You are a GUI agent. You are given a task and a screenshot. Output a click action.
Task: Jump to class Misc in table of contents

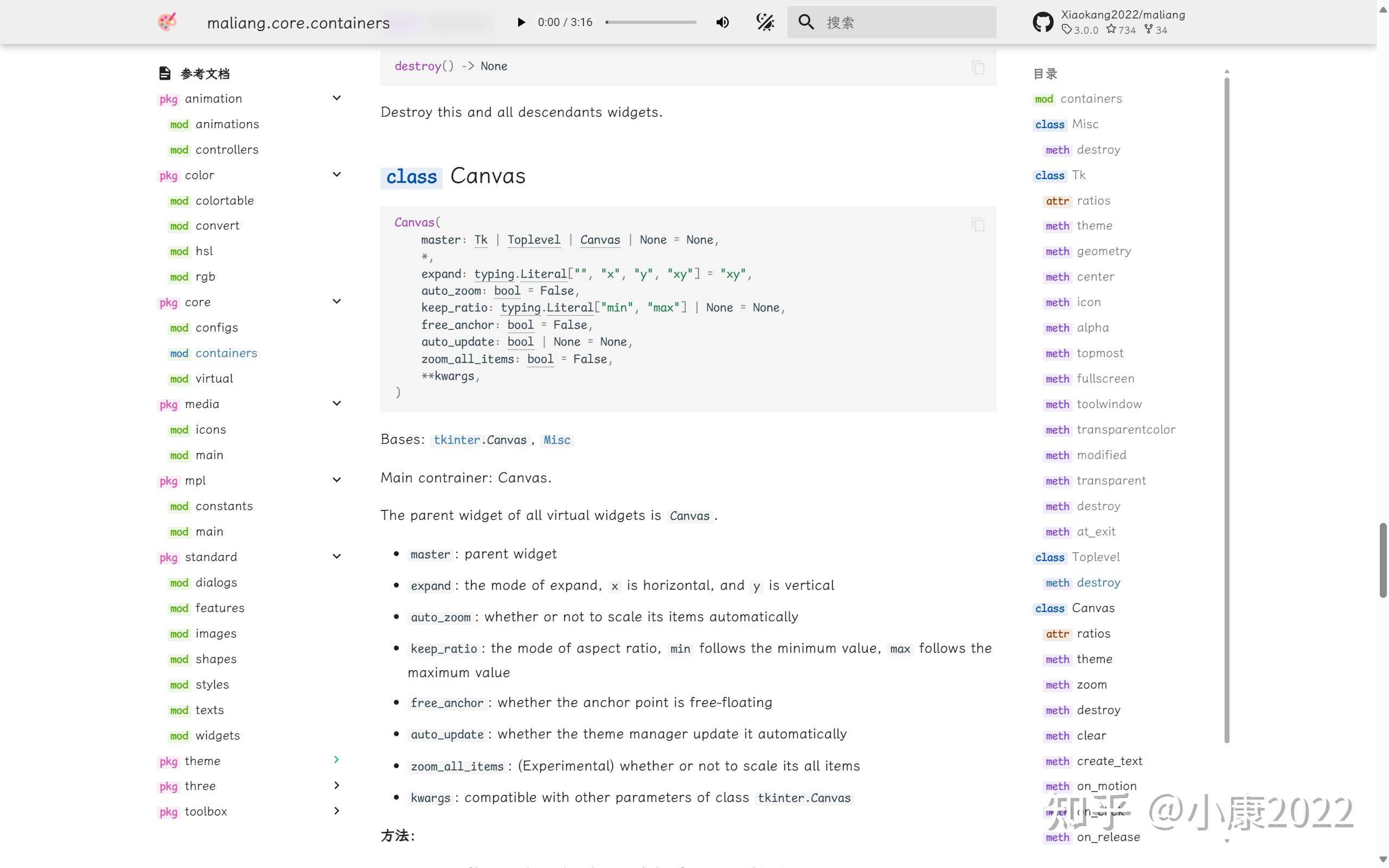(1066, 124)
